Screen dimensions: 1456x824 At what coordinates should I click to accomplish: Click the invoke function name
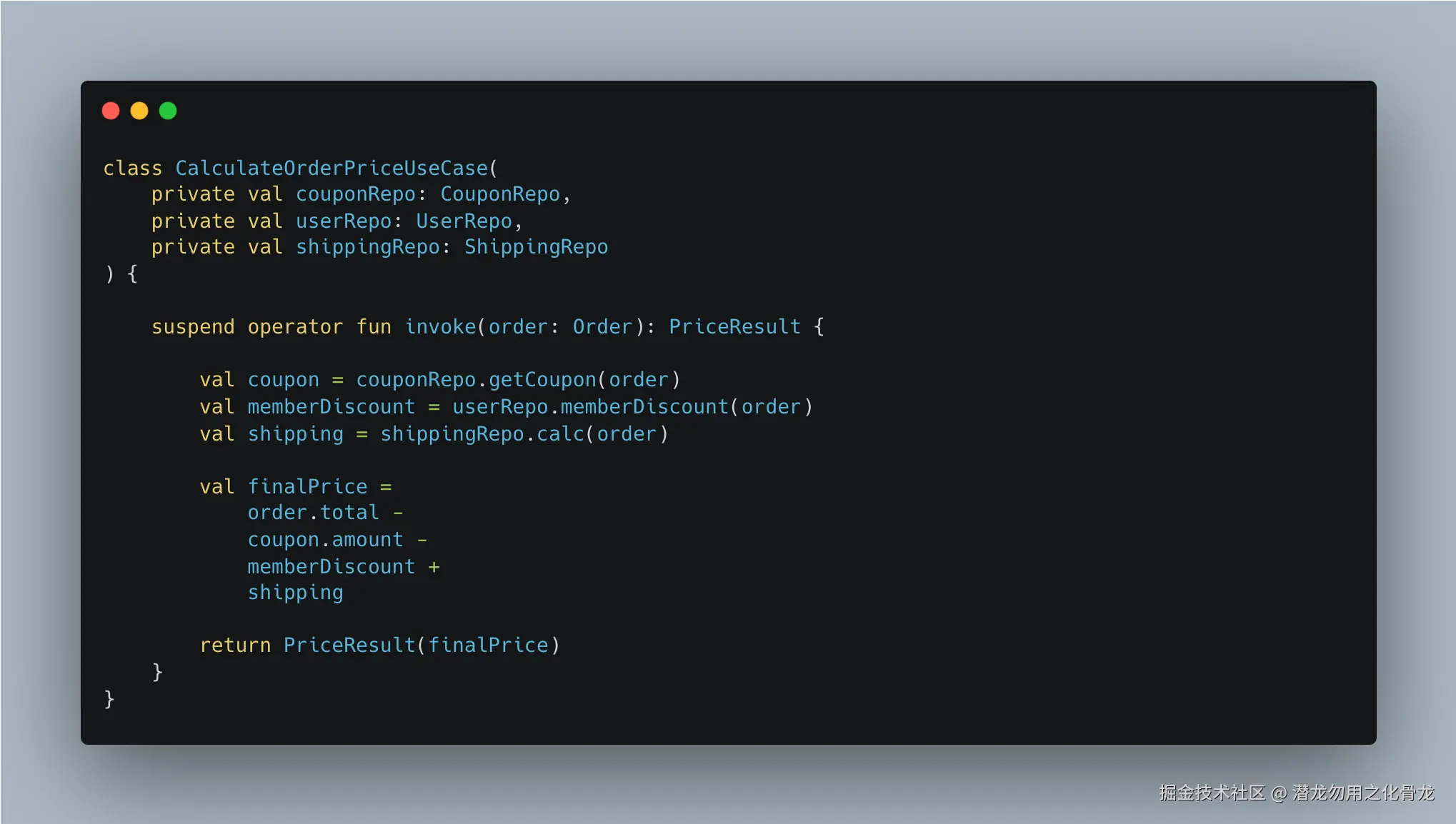point(440,327)
